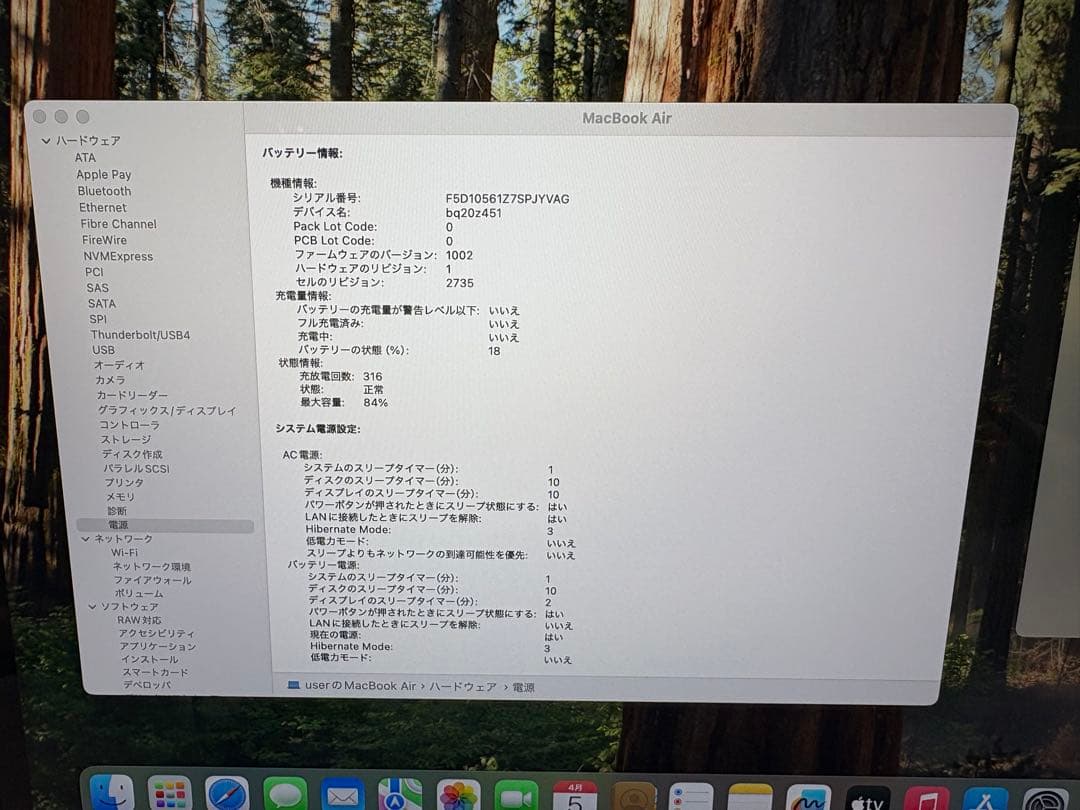This screenshot has width=1080, height=810.
Task: Select ファイアウォール in the sidebar
Action: pyautogui.click(x=153, y=581)
